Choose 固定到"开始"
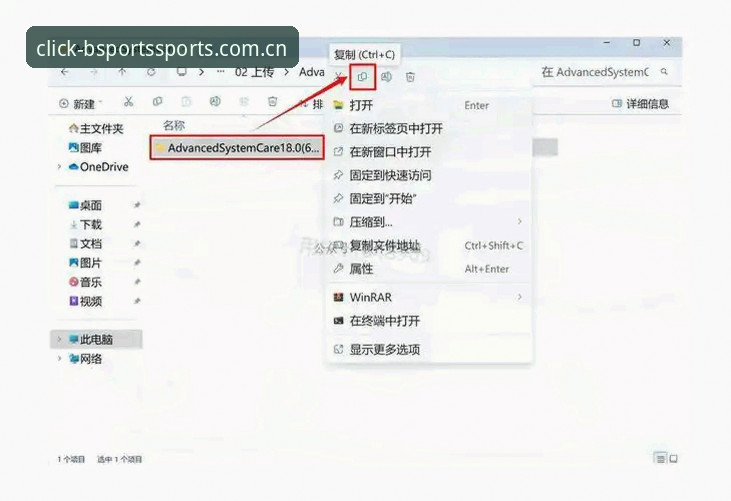This screenshot has width=731, height=501. click(x=428, y=199)
